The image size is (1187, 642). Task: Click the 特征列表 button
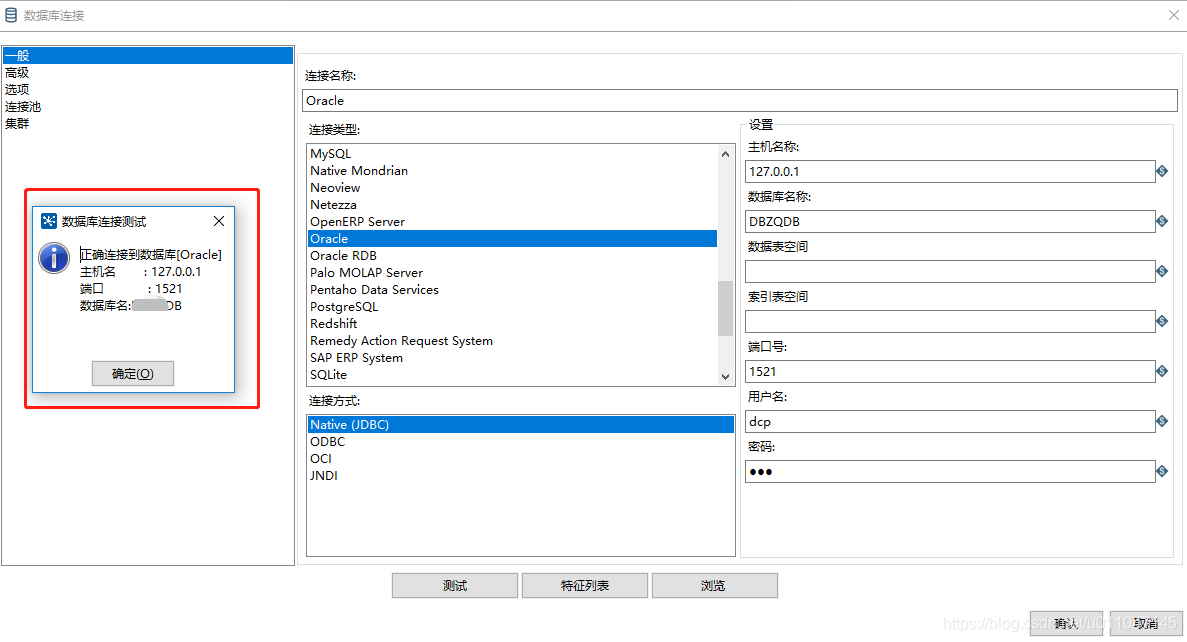tap(584, 585)
